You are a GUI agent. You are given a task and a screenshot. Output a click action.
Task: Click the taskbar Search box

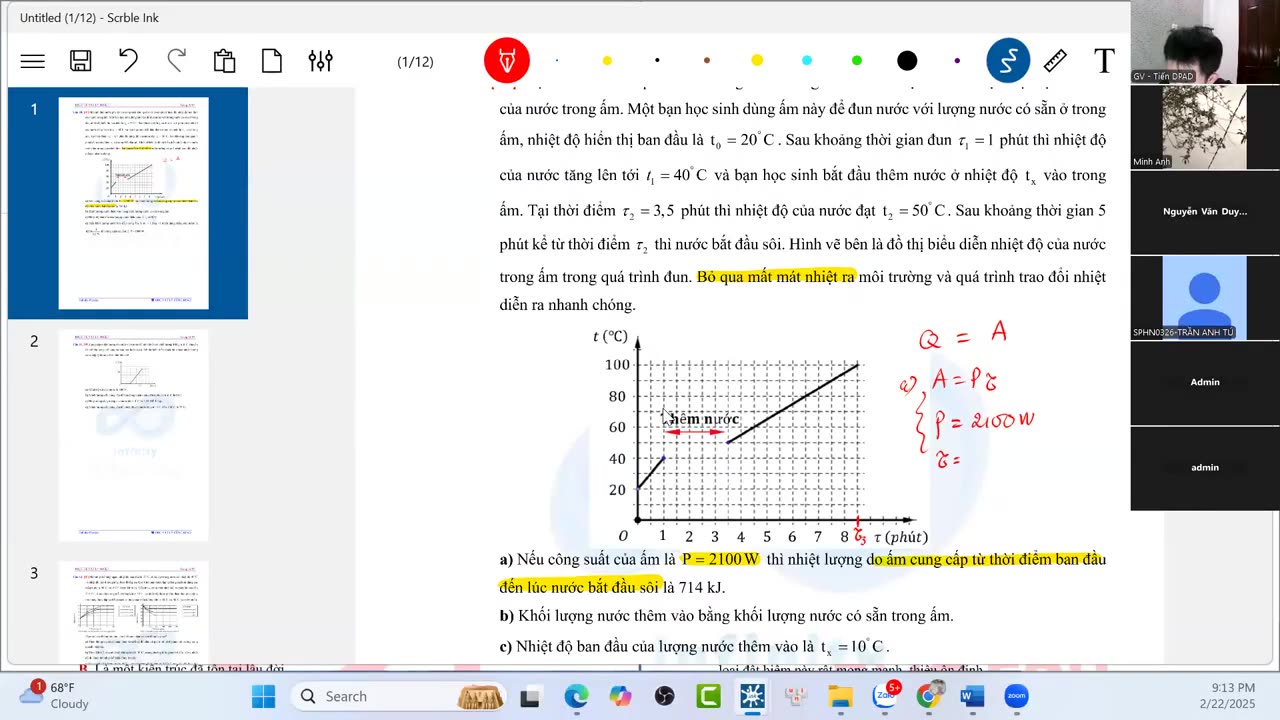(x=400, y=696)
